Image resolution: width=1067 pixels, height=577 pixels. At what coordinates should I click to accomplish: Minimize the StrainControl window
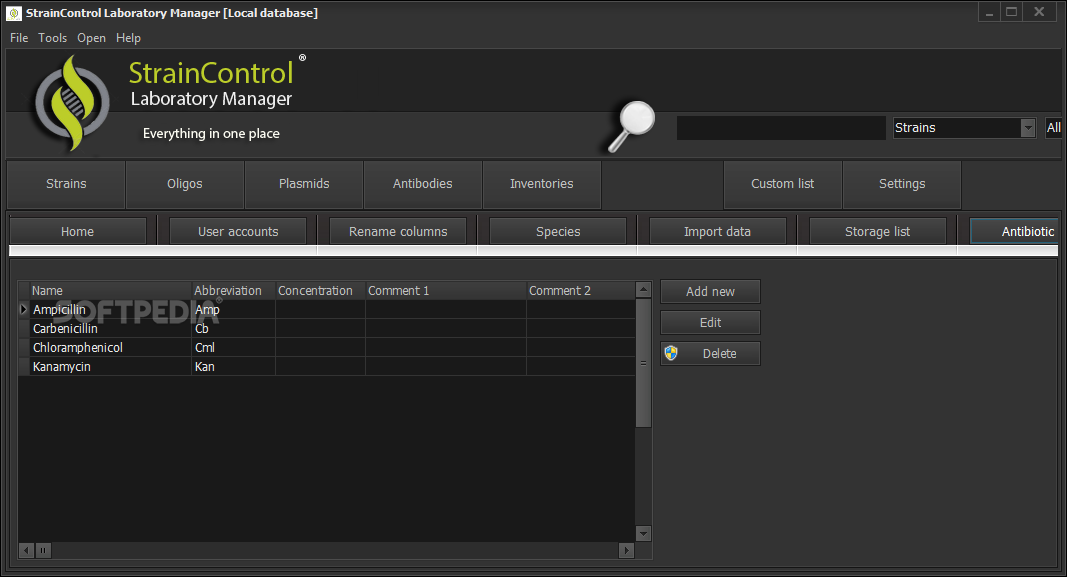989,12
